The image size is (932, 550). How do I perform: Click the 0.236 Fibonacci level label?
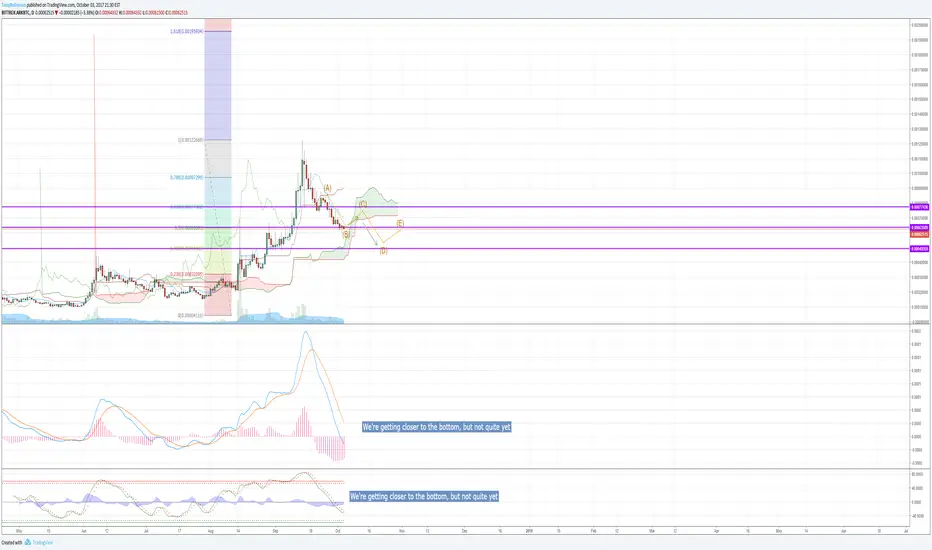tap(187, 274)
